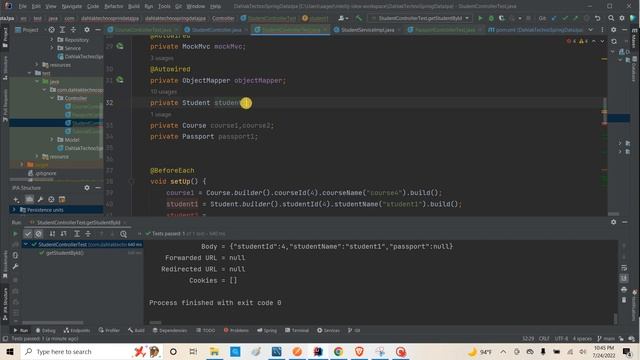Click the Git update project arrow
640x360 pixels.
554,18
